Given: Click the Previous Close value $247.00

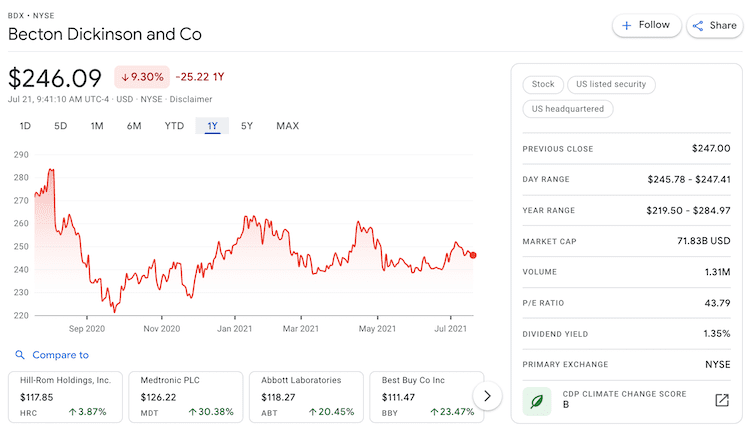Looking at the screenshot, I should pos(711,148).
